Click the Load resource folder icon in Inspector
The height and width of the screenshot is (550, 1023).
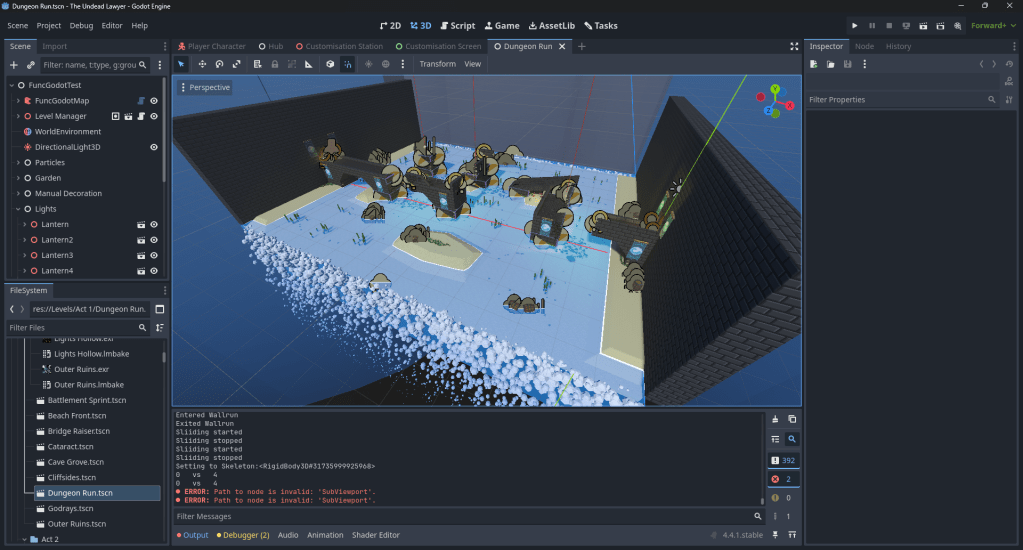(x=831, y=64)
